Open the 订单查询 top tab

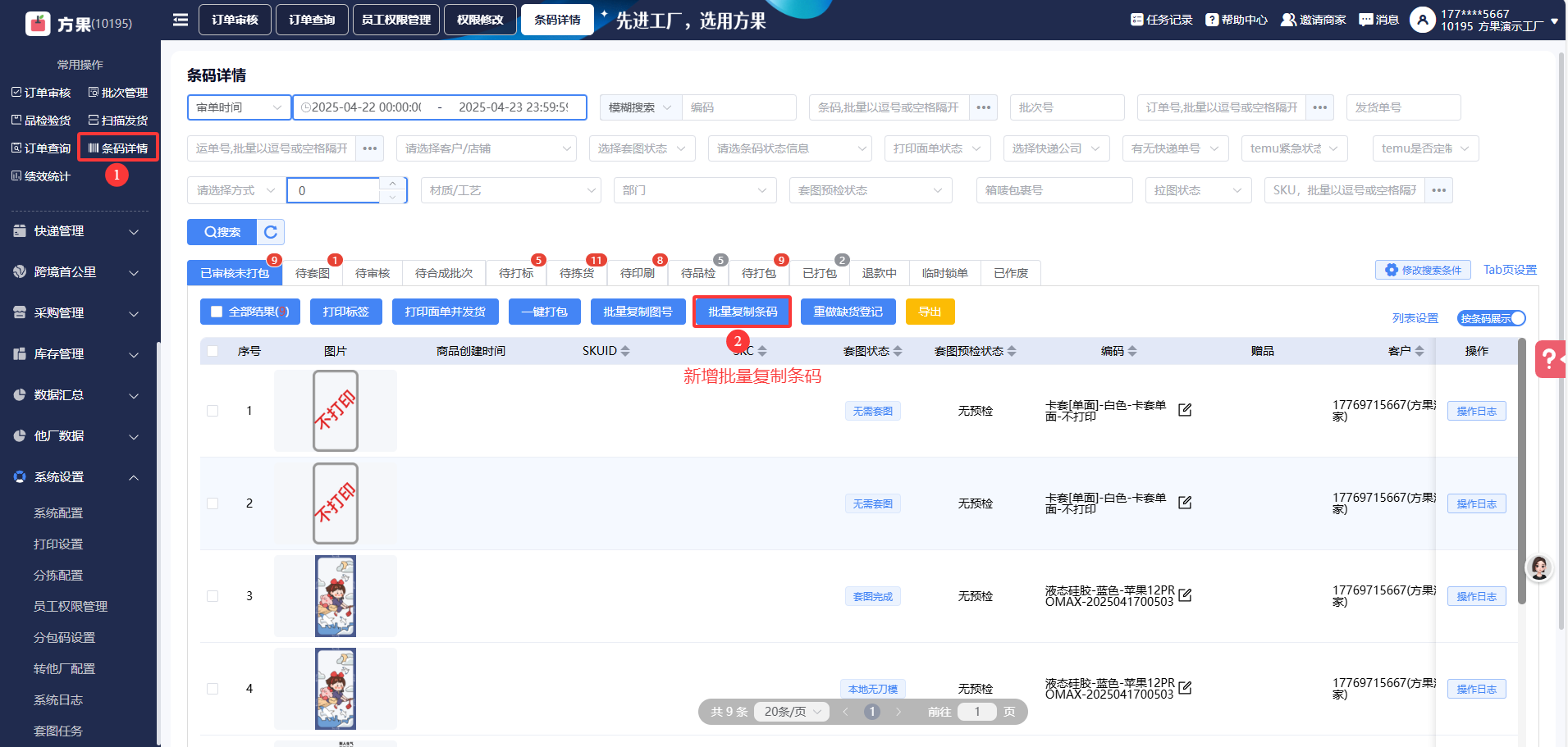click(312, 20)
